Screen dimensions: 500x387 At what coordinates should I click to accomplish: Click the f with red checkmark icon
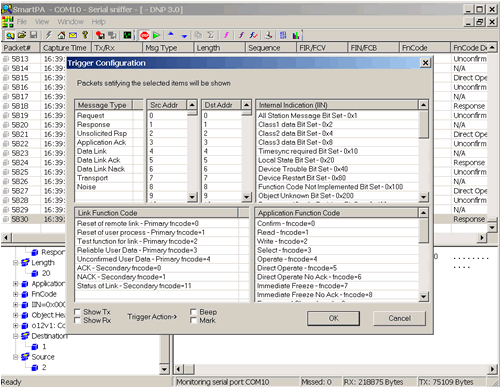(x=254, y=35)
